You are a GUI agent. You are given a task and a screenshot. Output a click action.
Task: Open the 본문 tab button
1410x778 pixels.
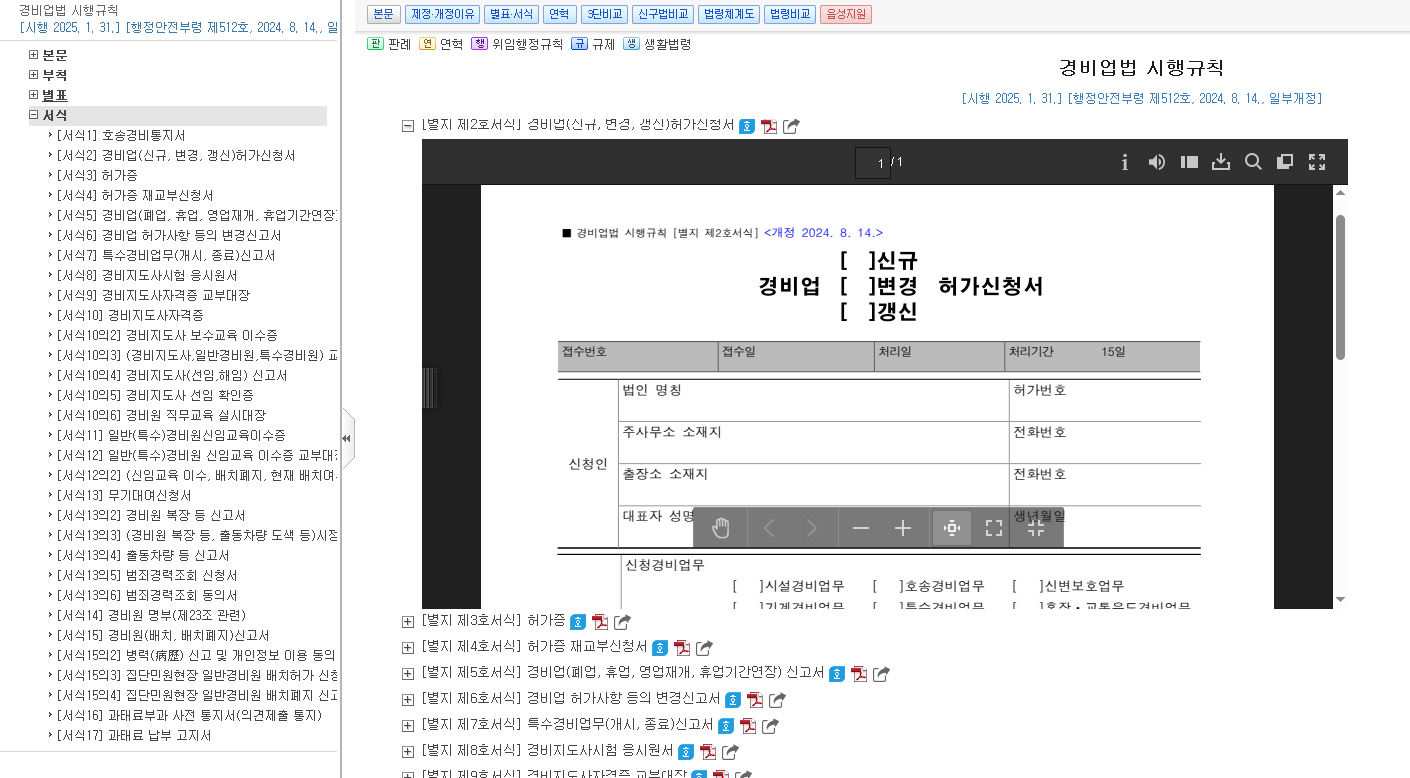384,14
